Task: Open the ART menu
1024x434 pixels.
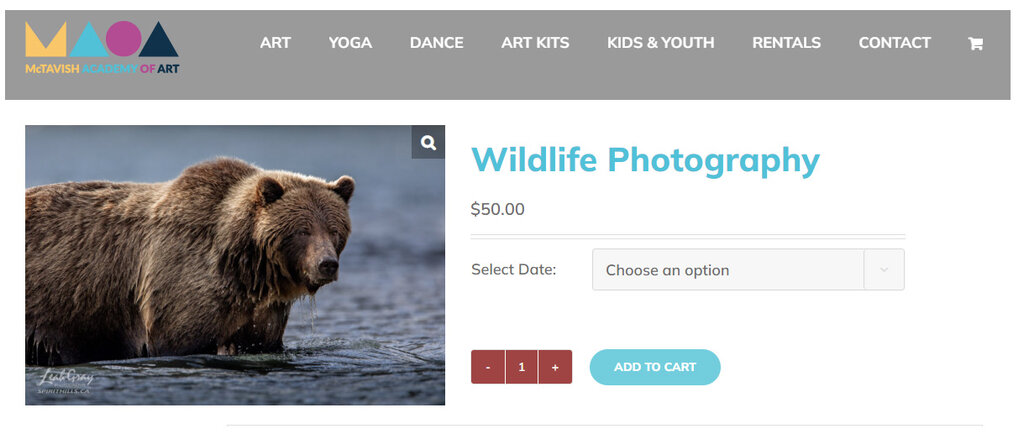Action: coord(275,43)
